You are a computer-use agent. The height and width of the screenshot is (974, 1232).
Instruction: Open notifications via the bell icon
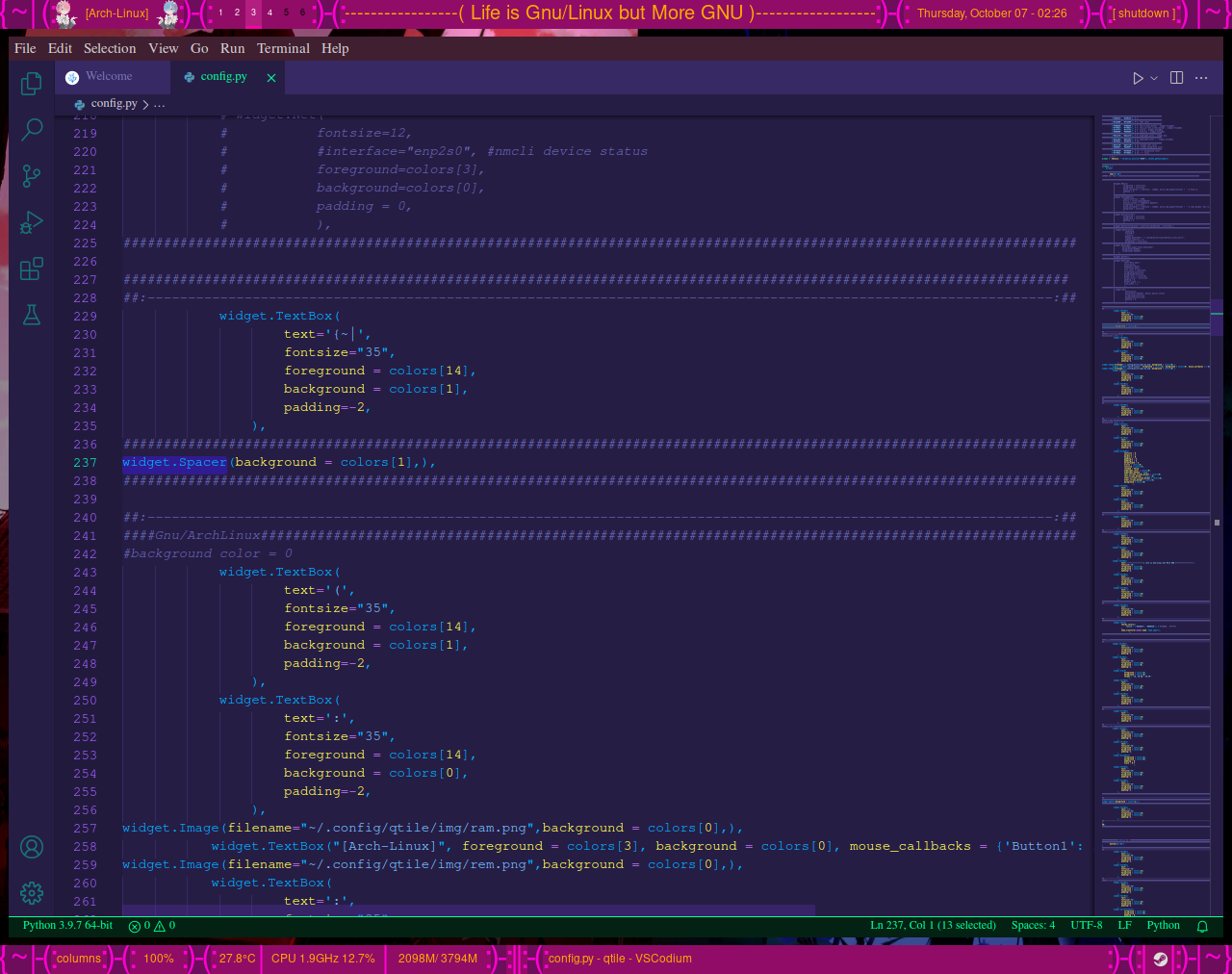[x=1201, y=925]
